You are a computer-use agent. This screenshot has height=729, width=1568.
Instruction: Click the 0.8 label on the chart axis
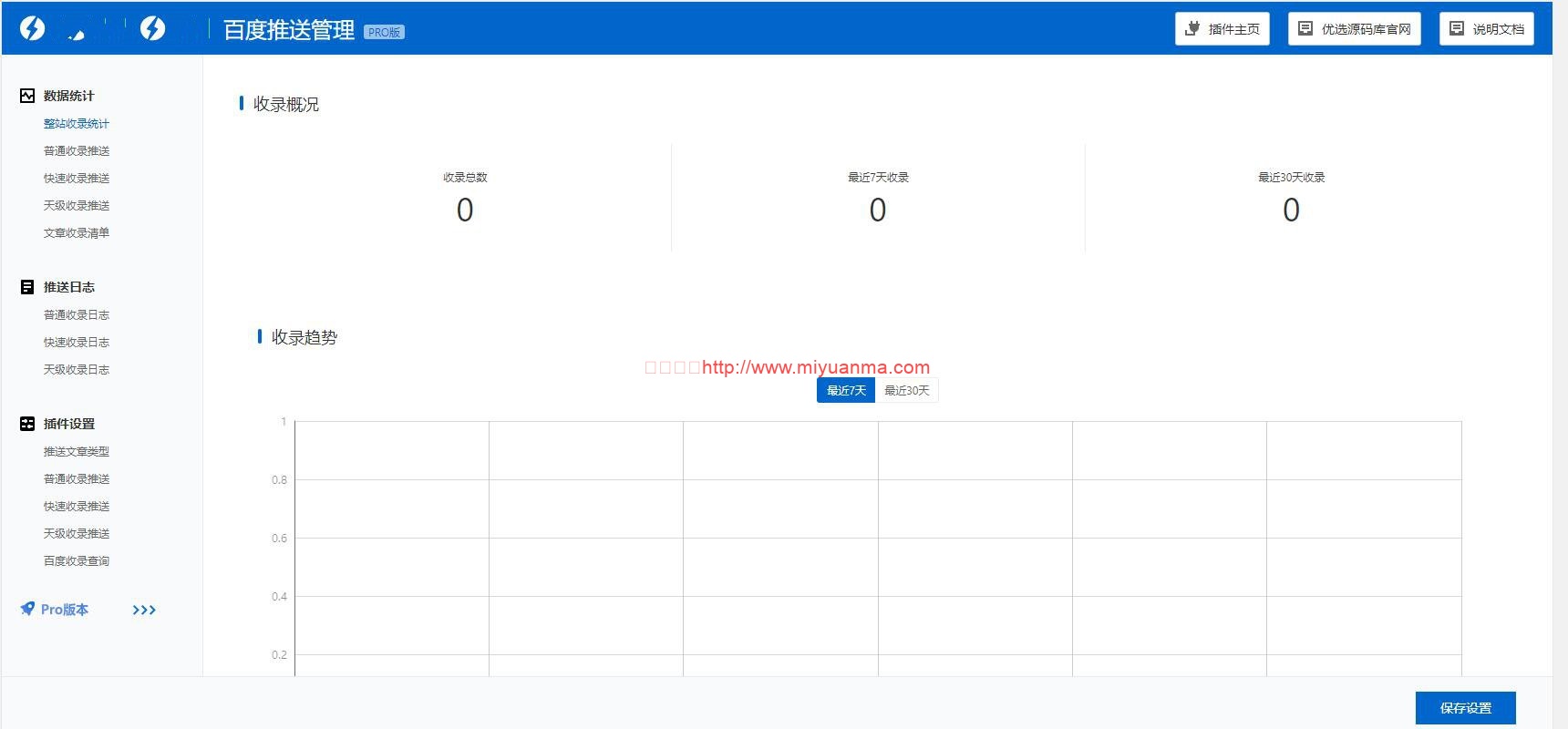click(279, 480)
